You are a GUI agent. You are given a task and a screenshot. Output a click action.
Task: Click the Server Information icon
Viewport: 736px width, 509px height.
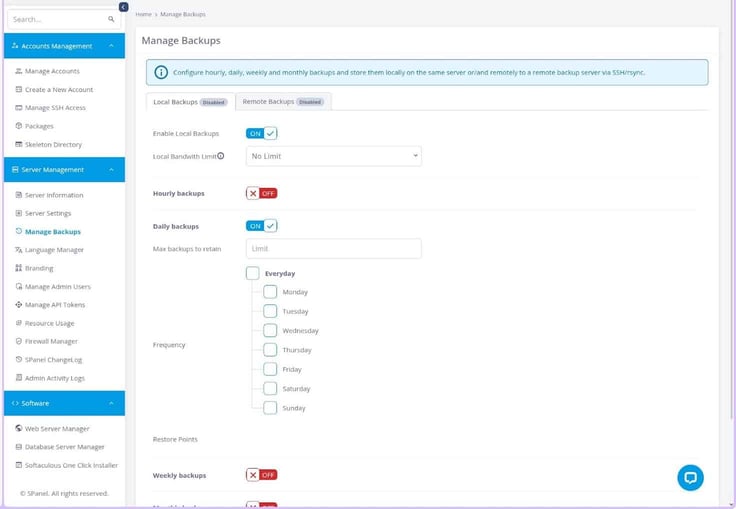(19, 195)
